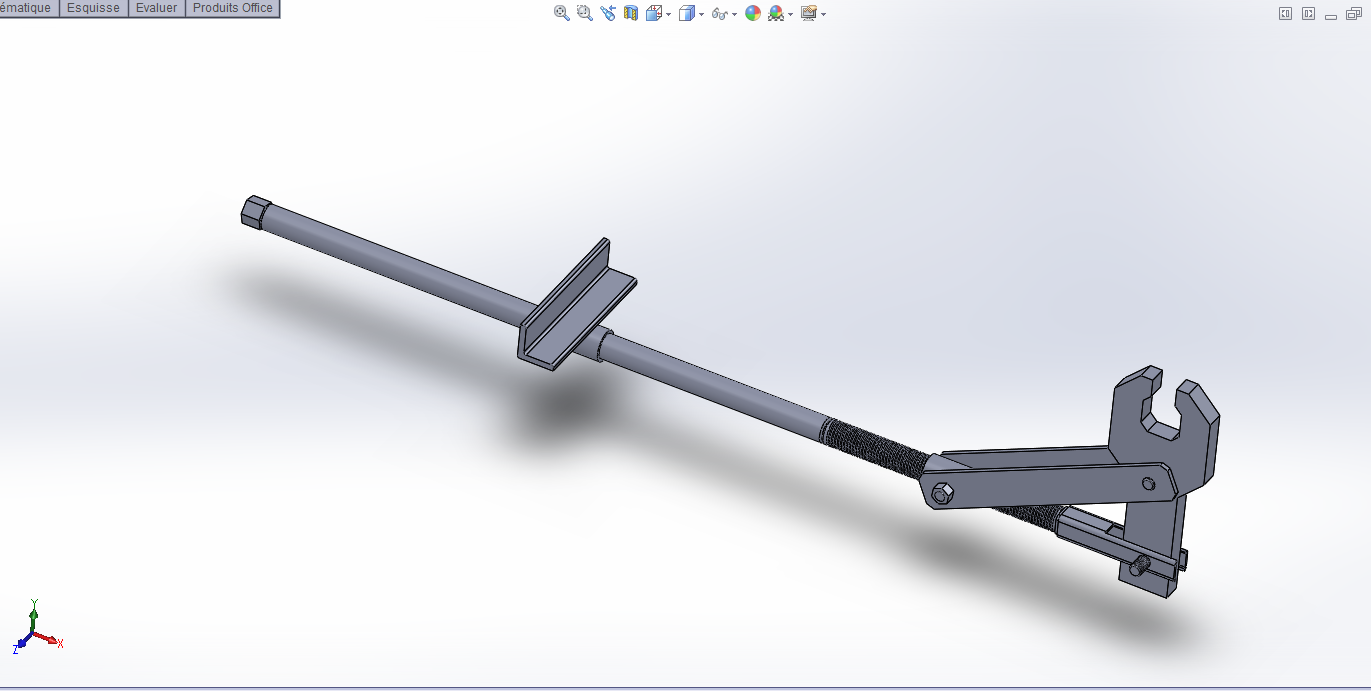Expand the Apply Scene dropdown arrow
Viewport: 1371px width, 691px height.
click(790, 14)
